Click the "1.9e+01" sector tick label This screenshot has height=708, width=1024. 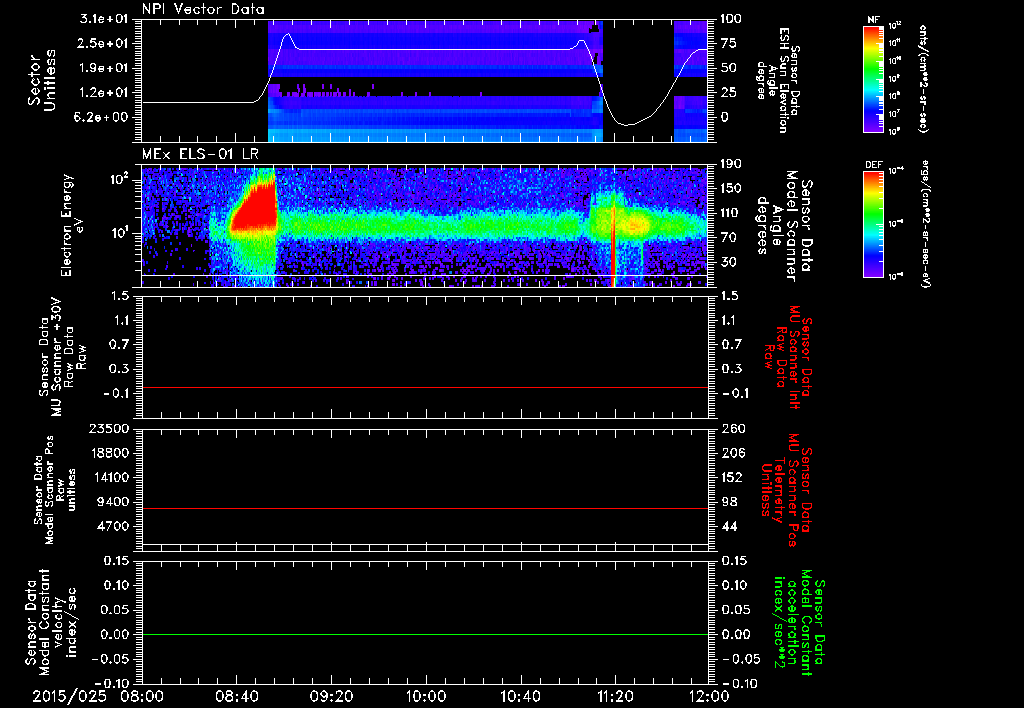pos(103,68)
